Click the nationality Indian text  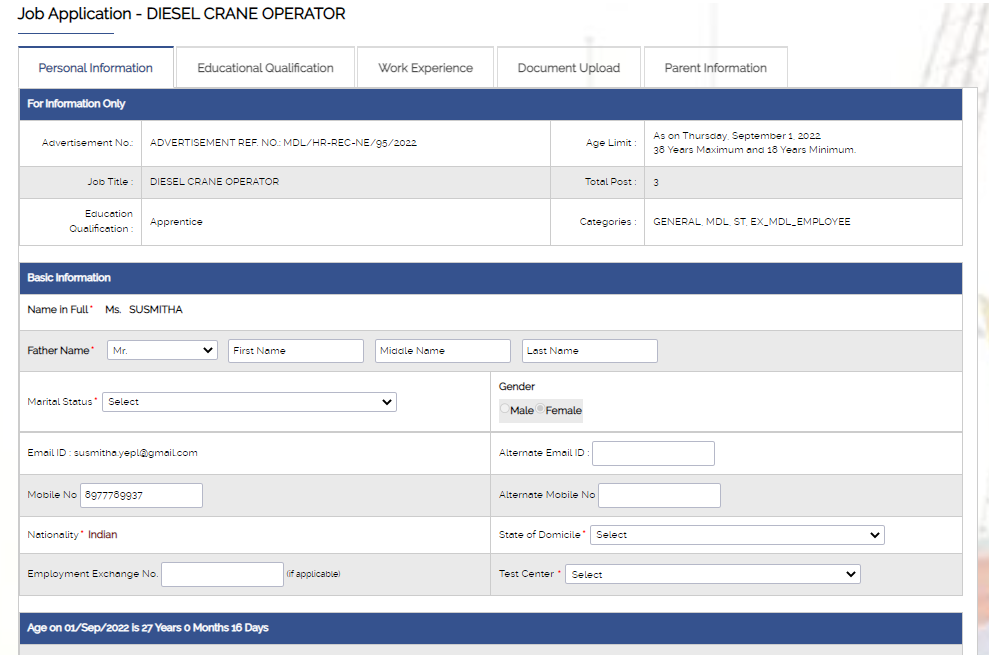(x=103, y=534)
